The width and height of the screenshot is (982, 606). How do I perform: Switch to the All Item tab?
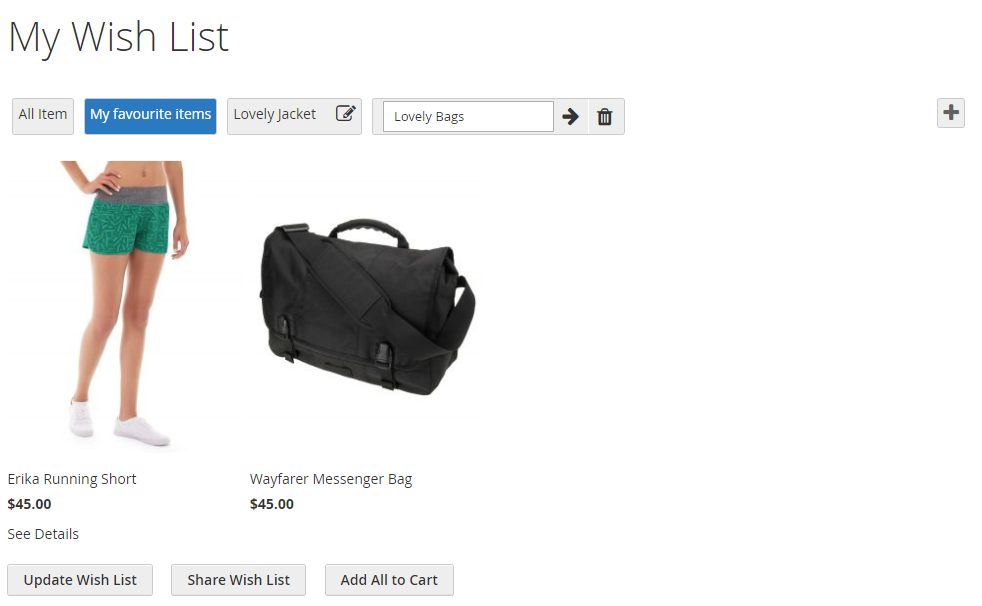point(43,115)
